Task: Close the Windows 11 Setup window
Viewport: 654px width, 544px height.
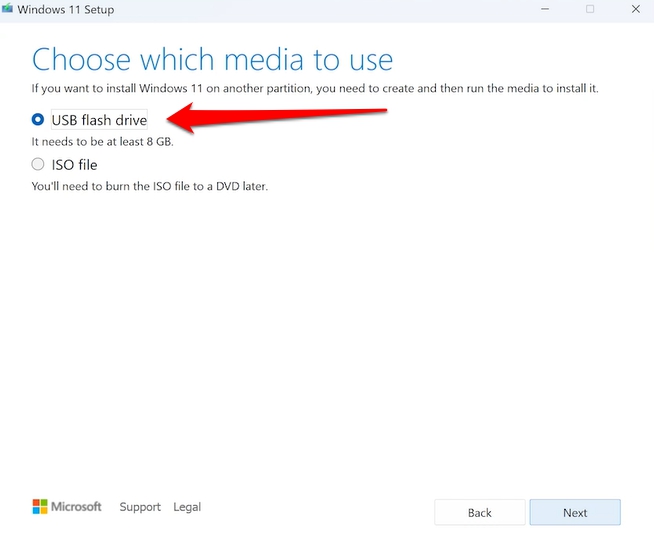Action: tap(635, 9)
